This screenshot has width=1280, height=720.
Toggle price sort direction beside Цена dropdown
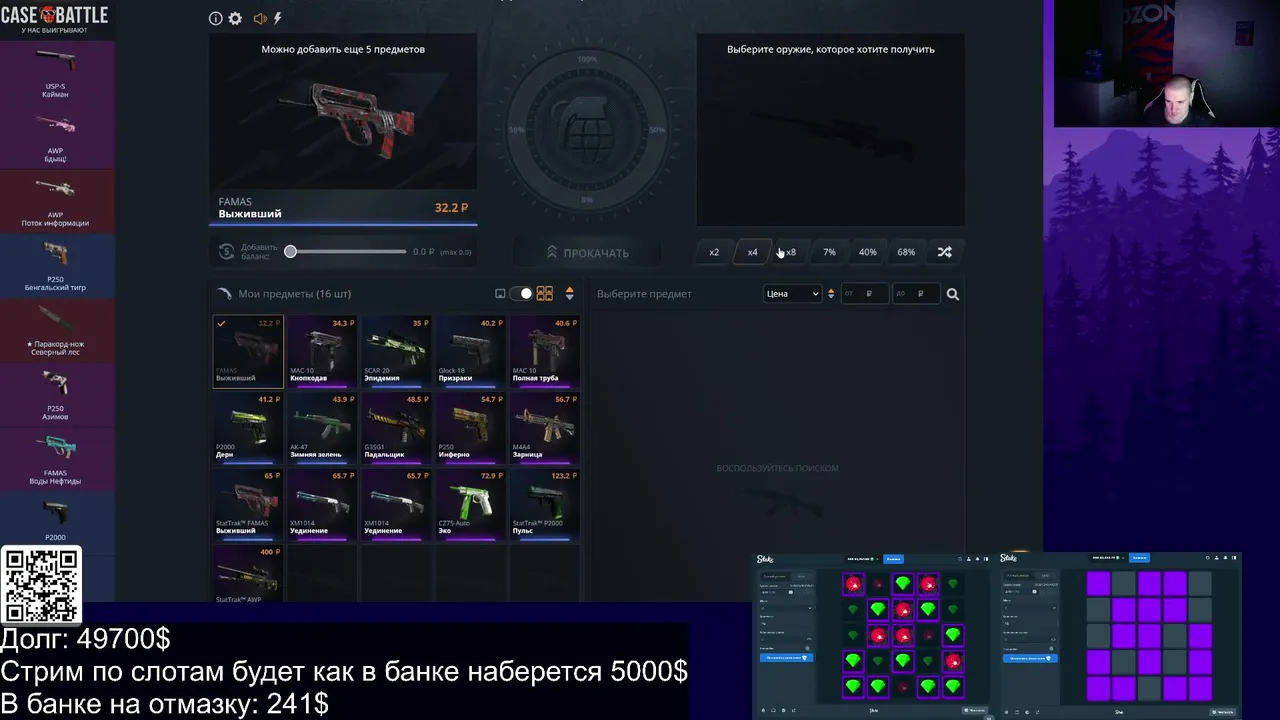pos(830,294)
